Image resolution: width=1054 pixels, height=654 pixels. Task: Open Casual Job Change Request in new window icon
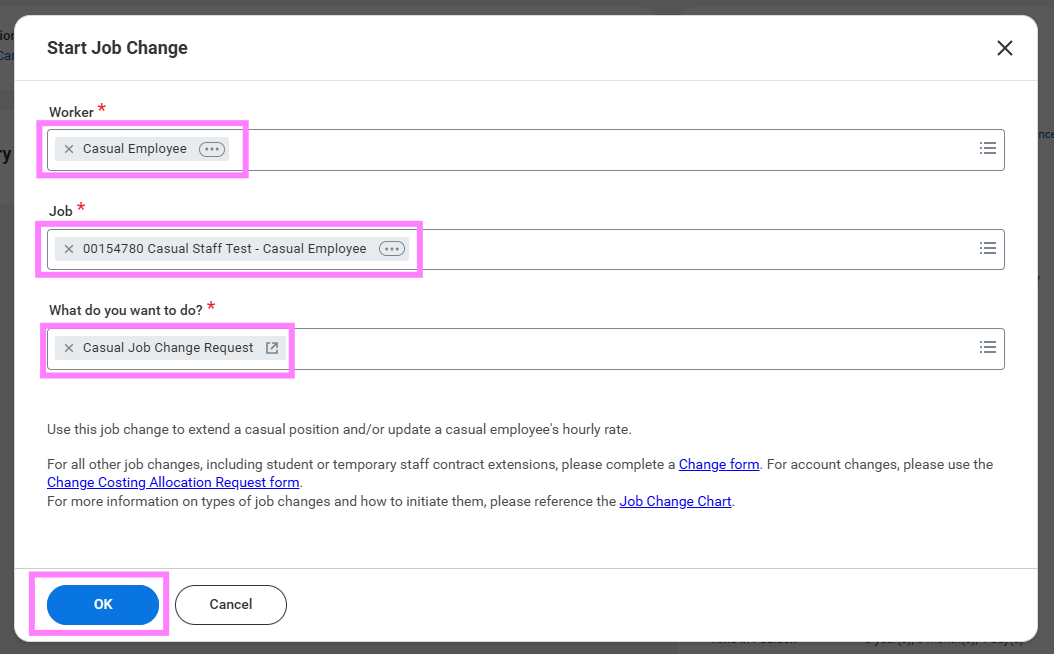click(x=272, y=348)
